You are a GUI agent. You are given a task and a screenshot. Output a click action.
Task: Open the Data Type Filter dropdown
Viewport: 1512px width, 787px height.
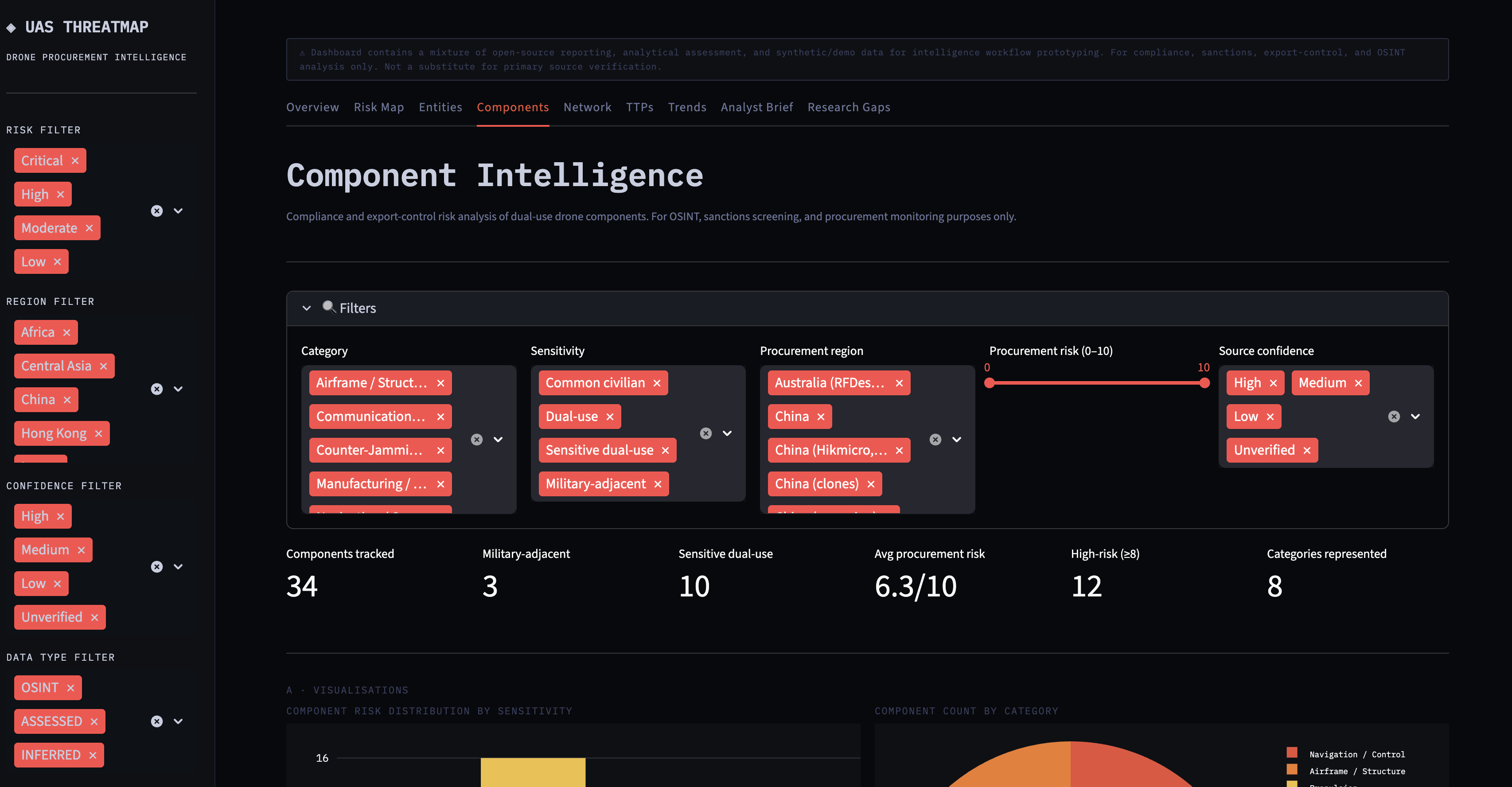(179, 721)
